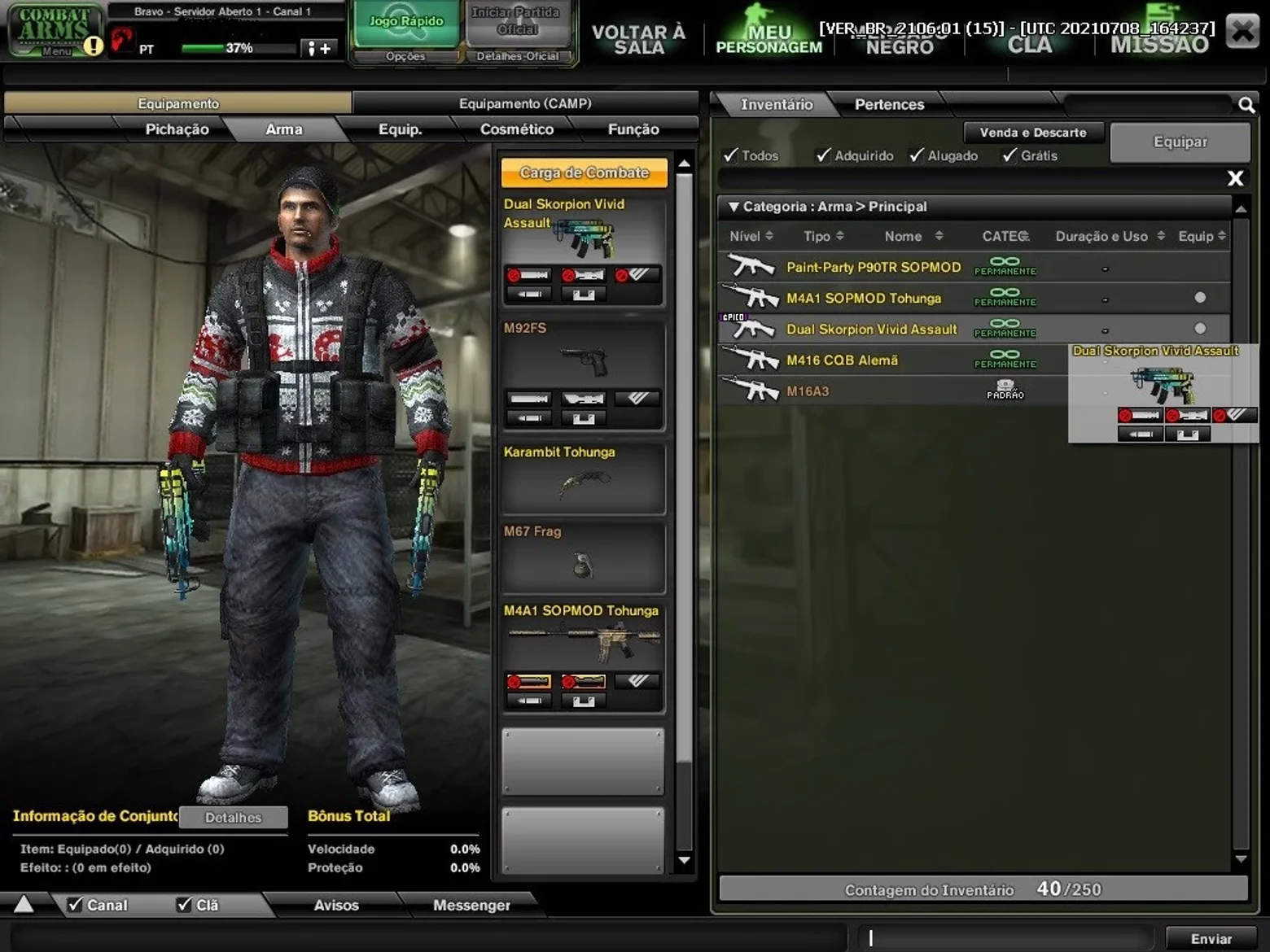Click the M416 CQB Alemã rifle icon
The height and width of the screenshot is (952, 1270).
(751, 359)
